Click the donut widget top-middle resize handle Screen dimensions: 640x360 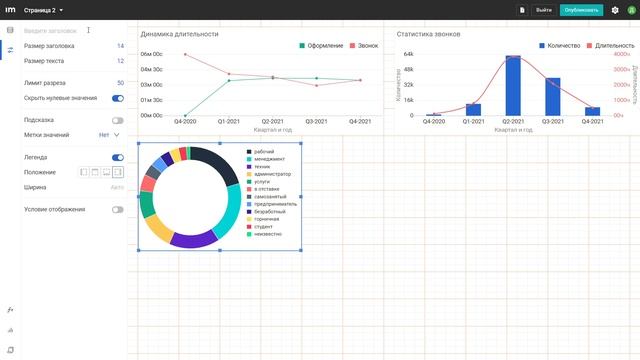click(220, 143)
